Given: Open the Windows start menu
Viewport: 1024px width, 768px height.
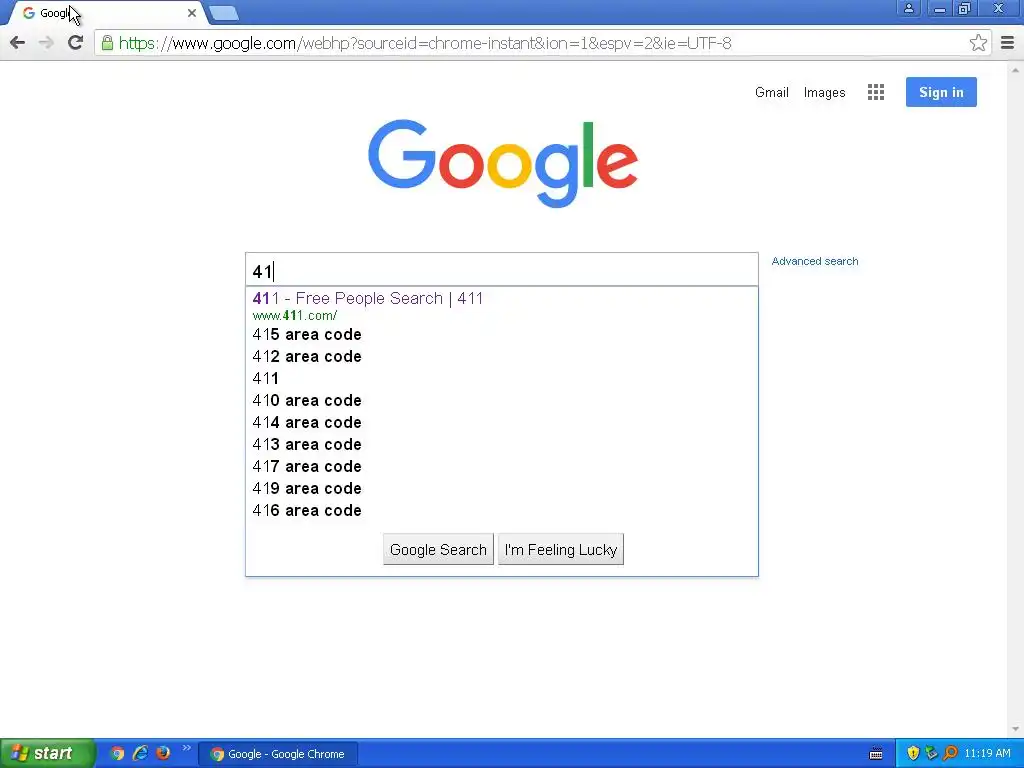Looking at the screenshot, I should tap(46, 754).
